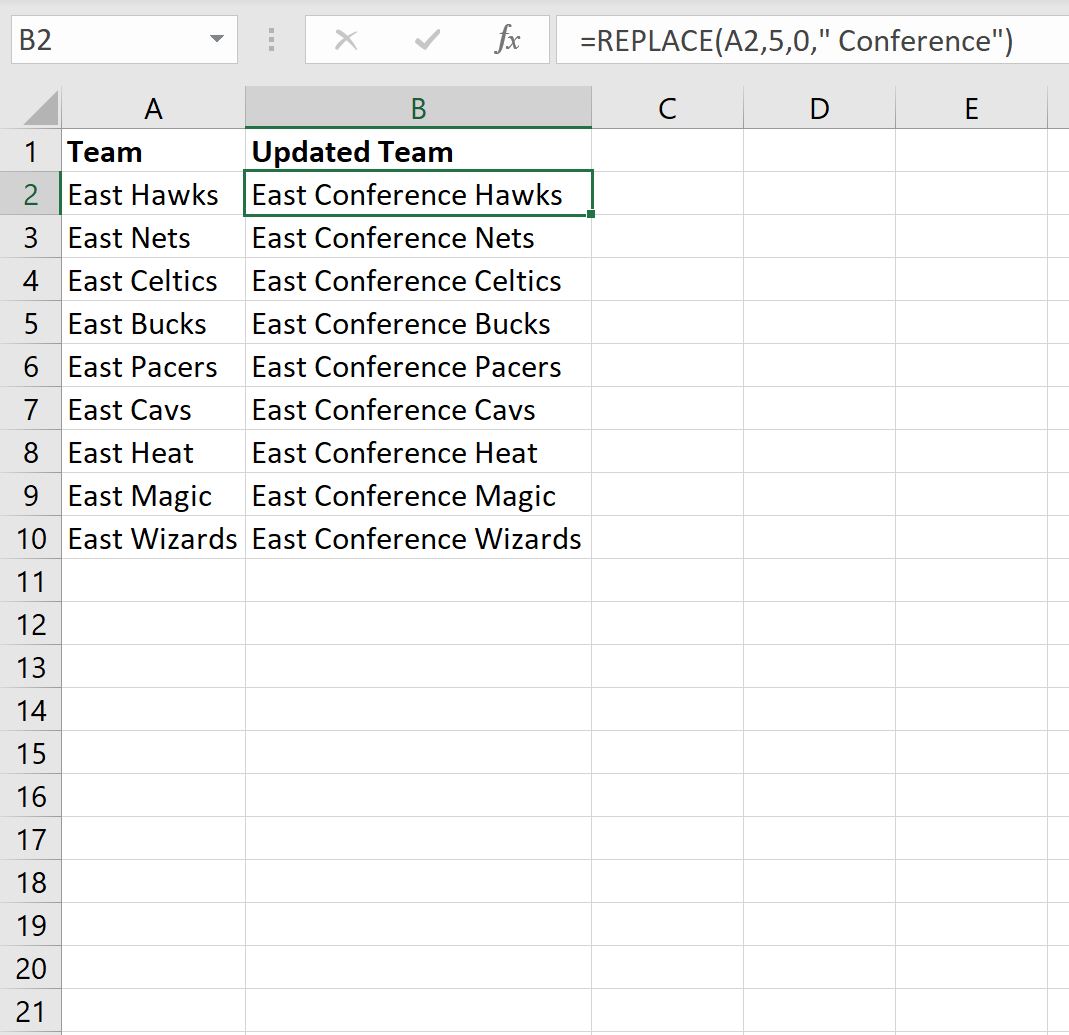
Task: Select row 5 header
Action: click(31, 323)
